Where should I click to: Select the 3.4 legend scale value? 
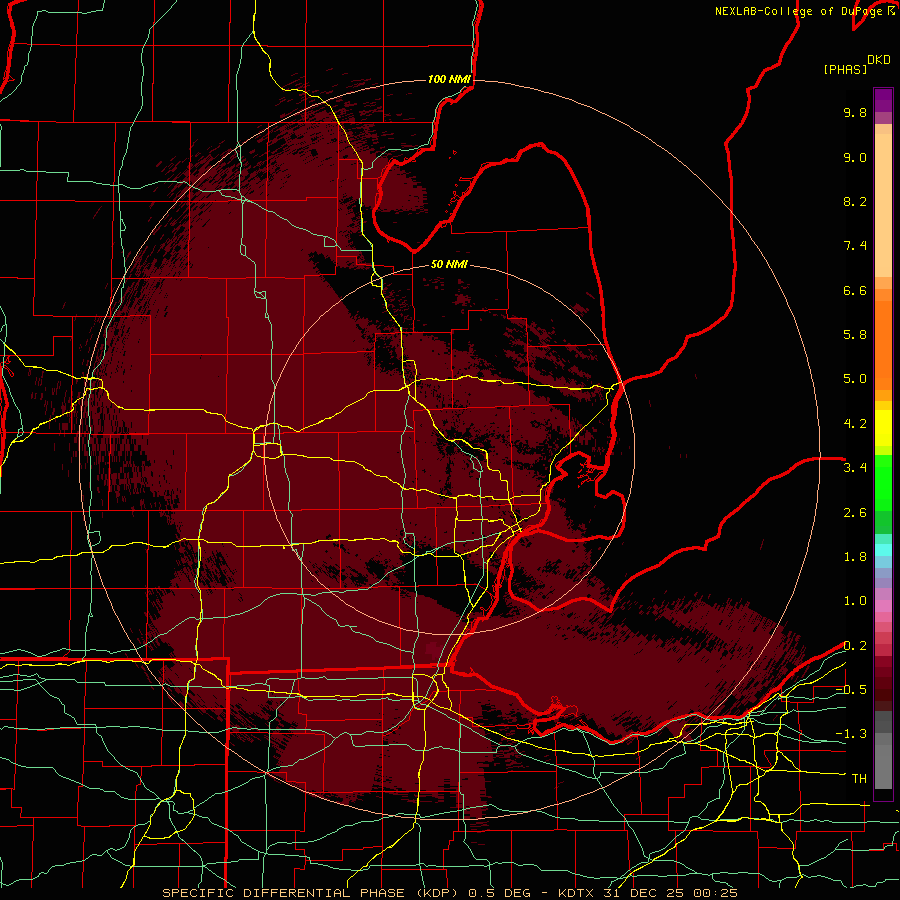(855, 468)
